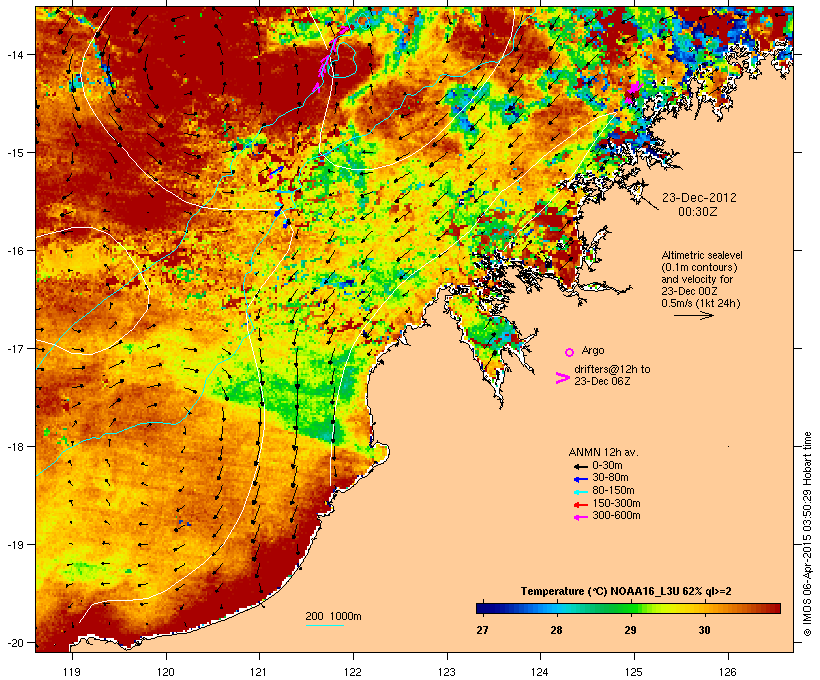Click the time text 00:30Z

coord(698,212)
